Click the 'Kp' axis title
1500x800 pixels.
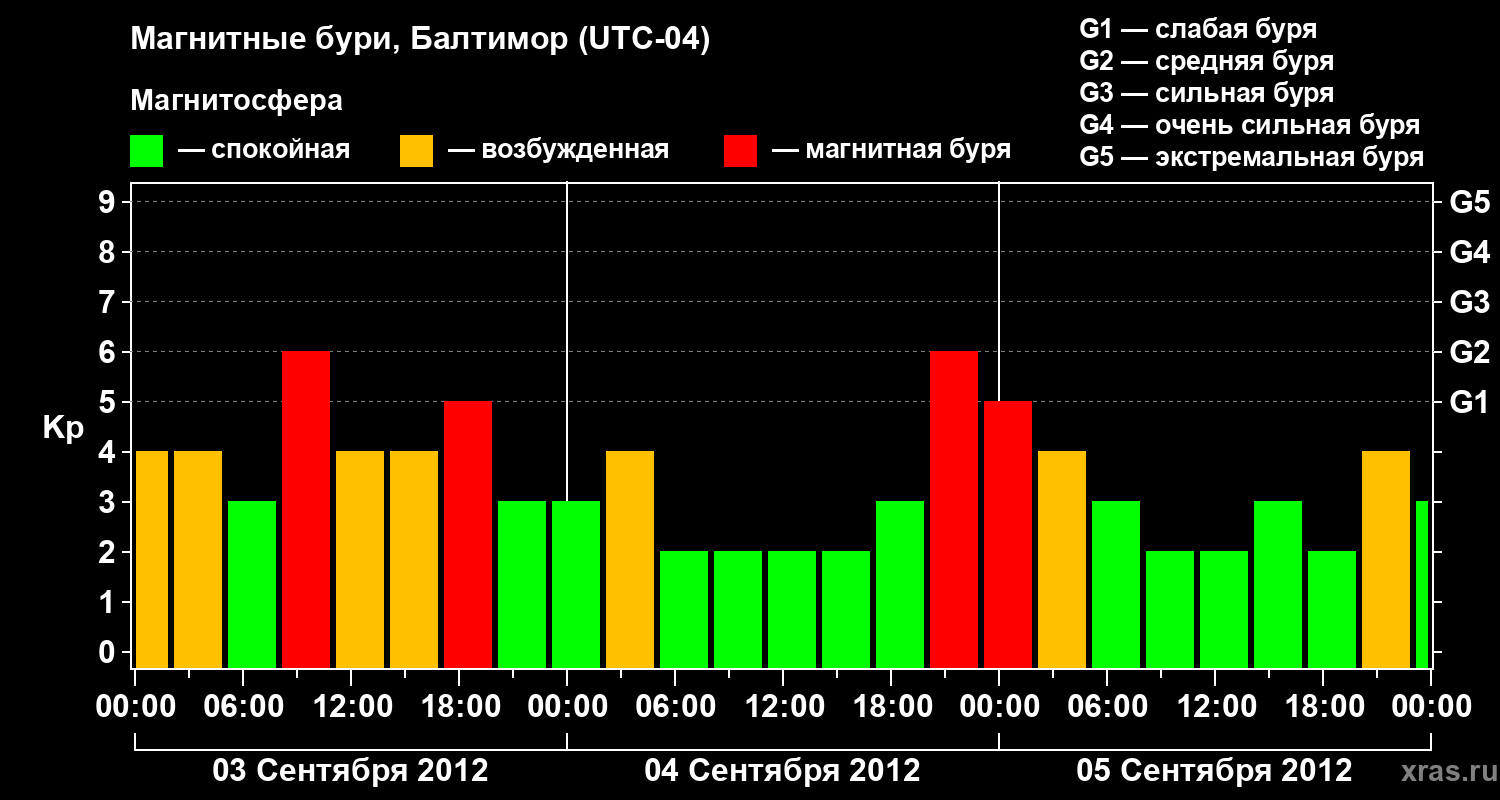[x=63, y=428]
